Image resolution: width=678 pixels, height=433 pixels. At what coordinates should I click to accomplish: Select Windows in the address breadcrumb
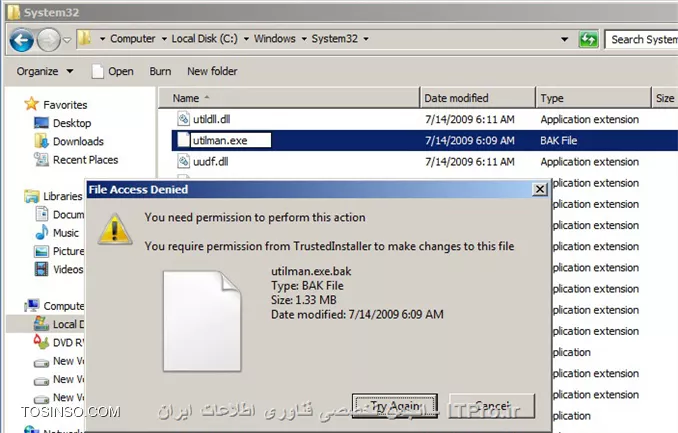click(275, 38)
